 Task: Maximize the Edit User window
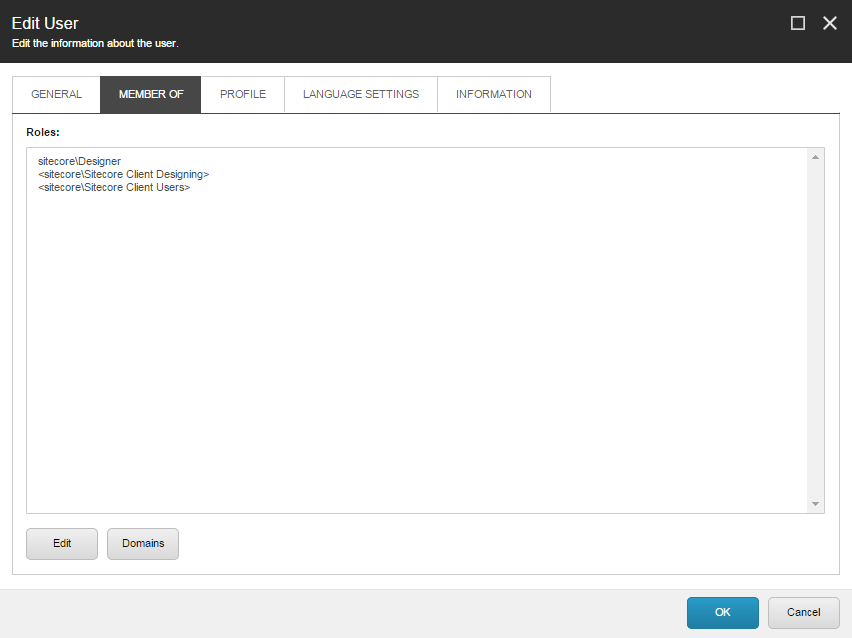[x=797, y=22]
